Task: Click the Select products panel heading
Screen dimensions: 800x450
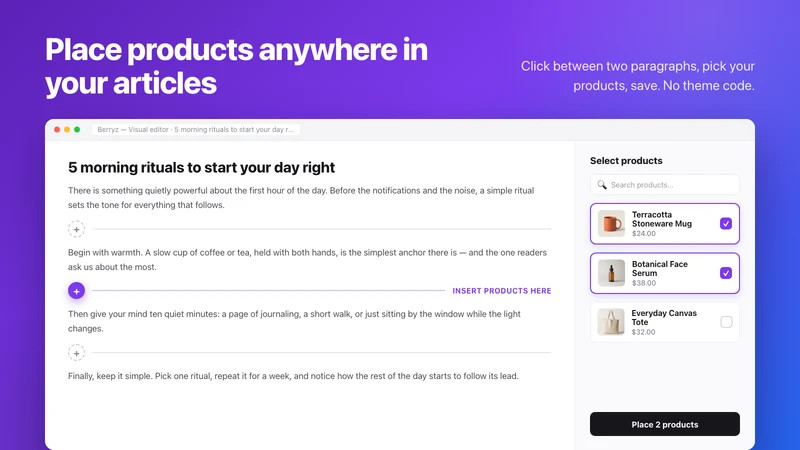Action: pyautogui.click(x=626, y=161)
